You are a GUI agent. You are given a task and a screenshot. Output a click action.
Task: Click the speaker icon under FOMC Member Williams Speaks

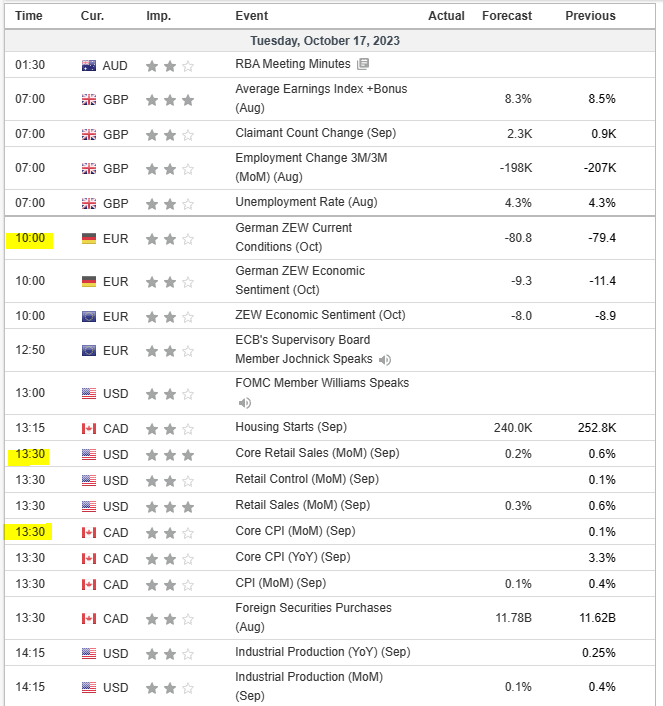[x=244, y=403]
